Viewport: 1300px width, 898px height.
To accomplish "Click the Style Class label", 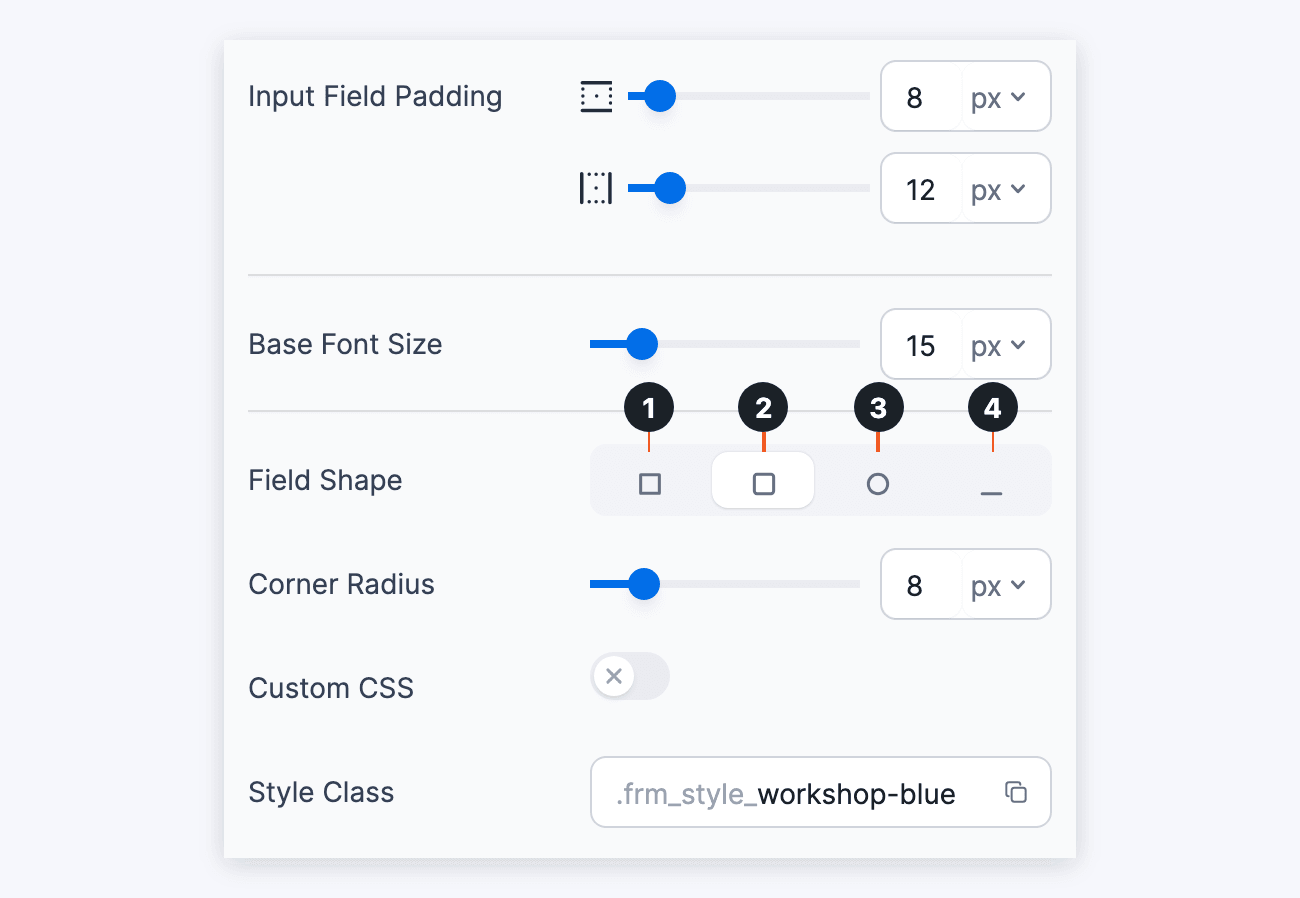I will click(321, 793).
